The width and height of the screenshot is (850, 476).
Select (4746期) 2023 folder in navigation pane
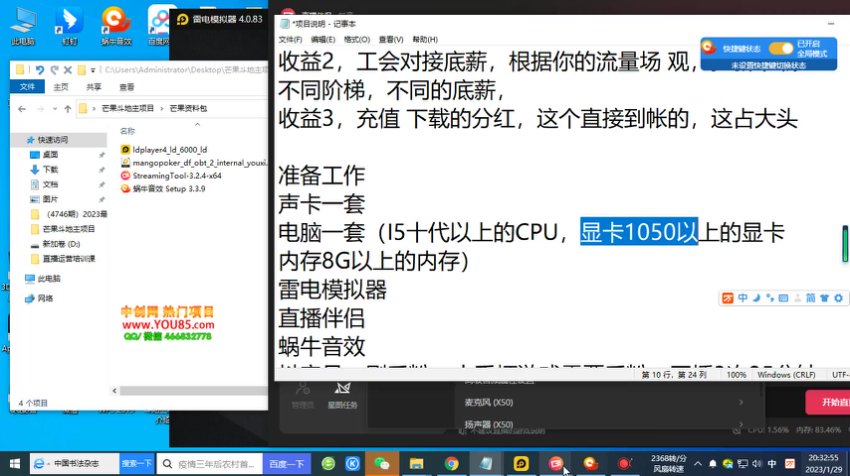[x=69, y=214]
